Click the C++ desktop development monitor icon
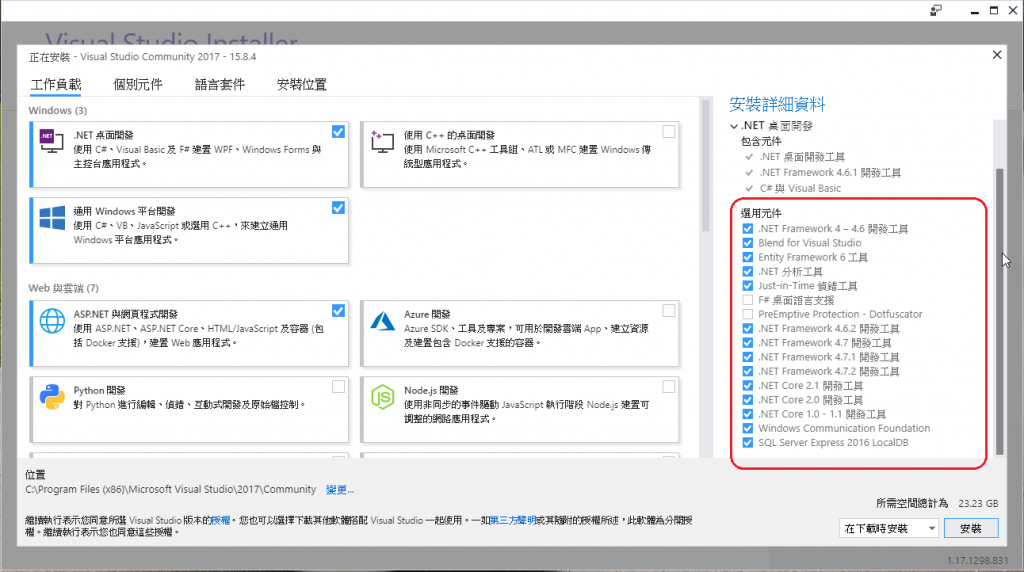The image size is (1024, 572). 383,142
